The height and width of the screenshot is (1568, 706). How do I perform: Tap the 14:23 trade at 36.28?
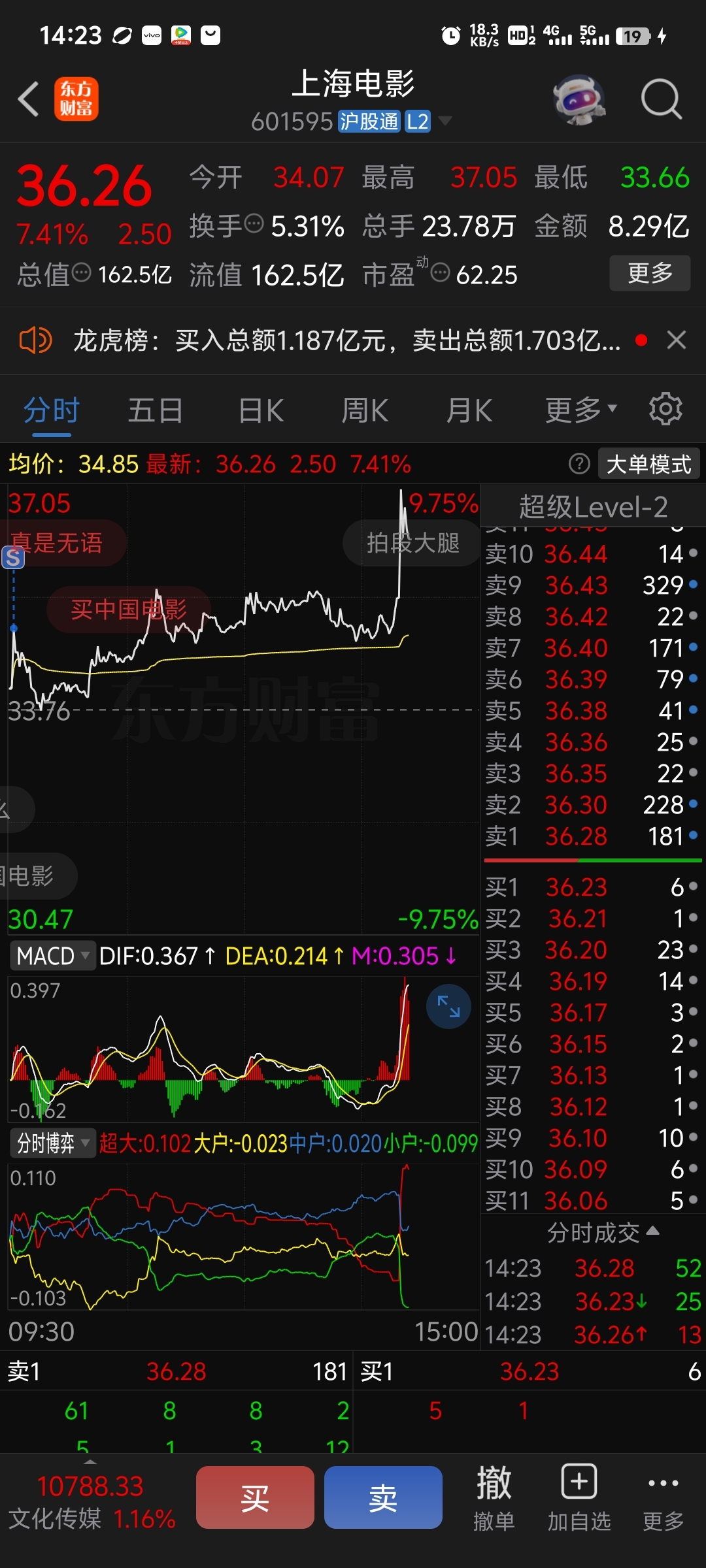pyautogui.click(x=592, y=1268)
